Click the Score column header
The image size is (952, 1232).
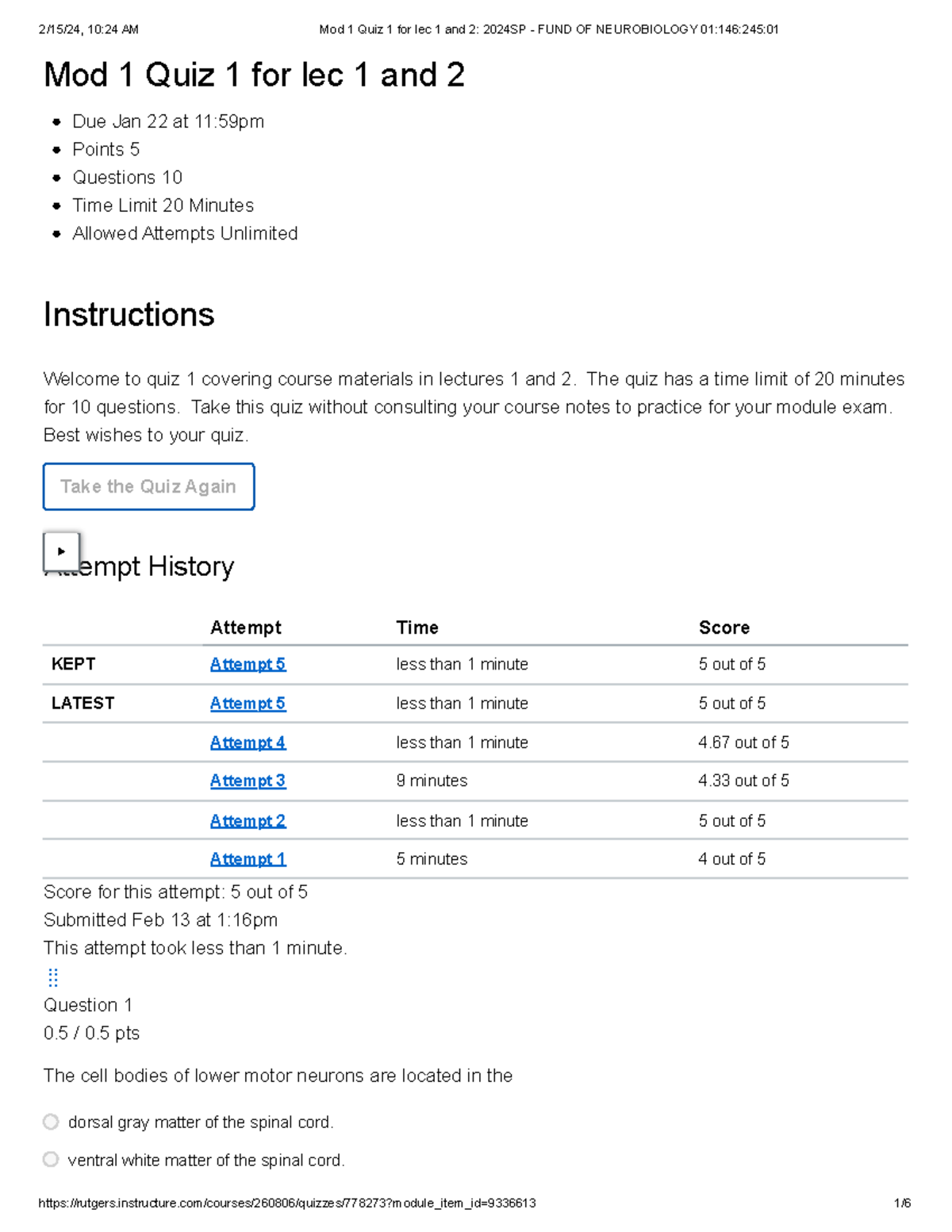pyautogui.click(x=724, y=628)
